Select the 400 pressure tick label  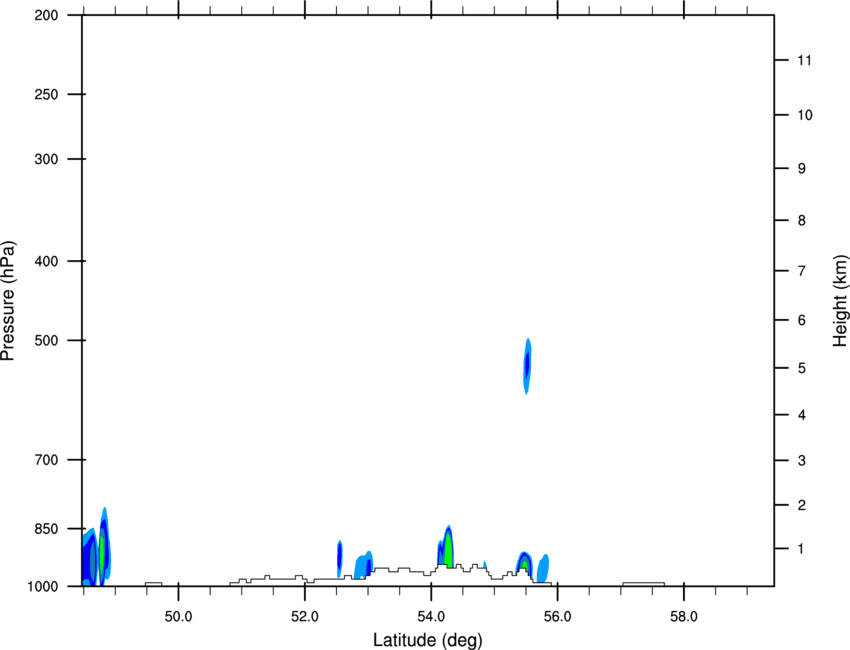tap(46, 261)
